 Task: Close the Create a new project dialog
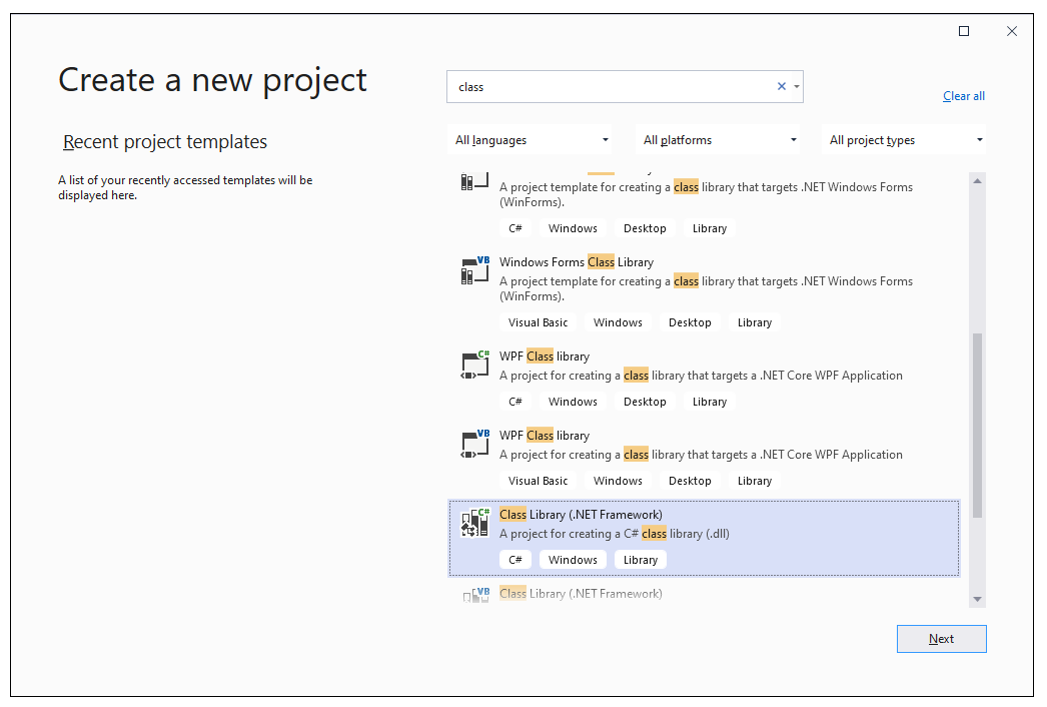(x=1012, y=31)
